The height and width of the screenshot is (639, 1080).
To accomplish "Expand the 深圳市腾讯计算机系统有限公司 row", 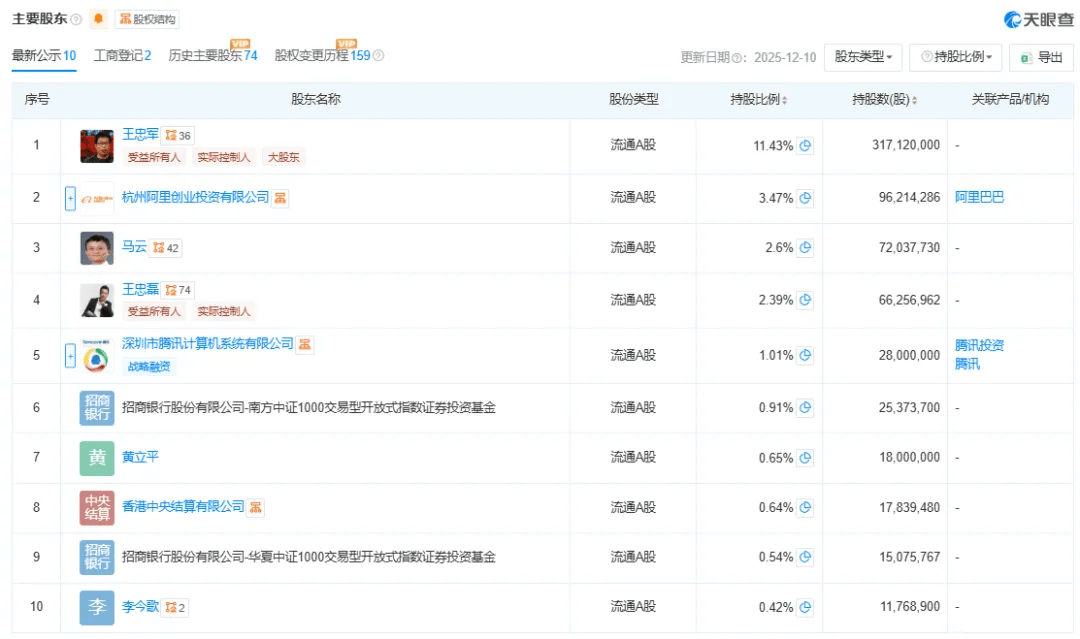I will tap(70, 355).
